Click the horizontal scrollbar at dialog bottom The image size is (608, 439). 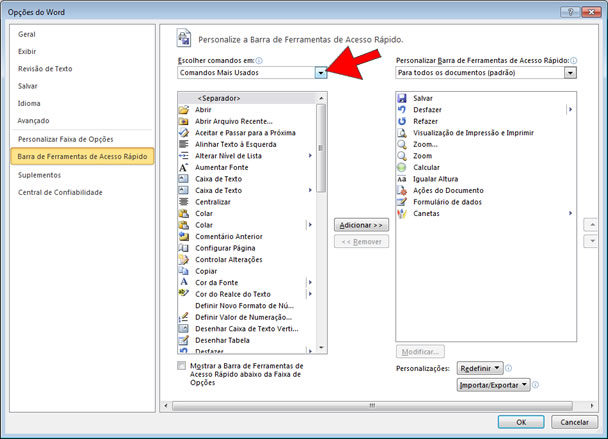tap(372, 406)
